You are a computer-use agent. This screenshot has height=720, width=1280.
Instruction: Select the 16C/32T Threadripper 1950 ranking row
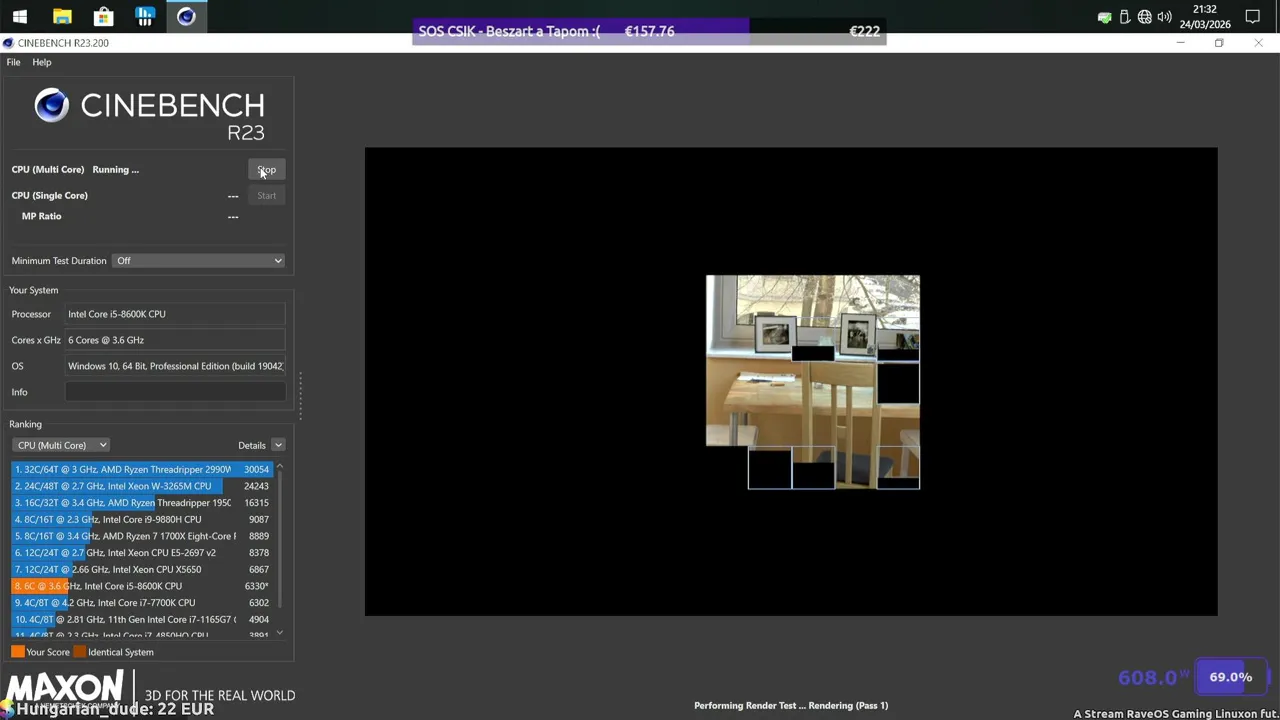coord(141,503)
